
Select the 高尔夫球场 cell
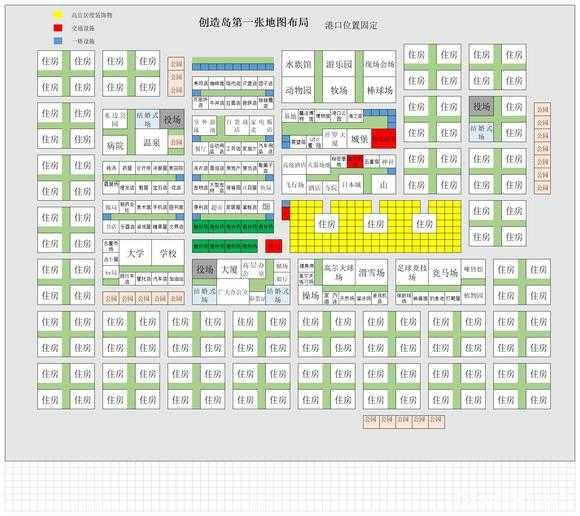339,272
